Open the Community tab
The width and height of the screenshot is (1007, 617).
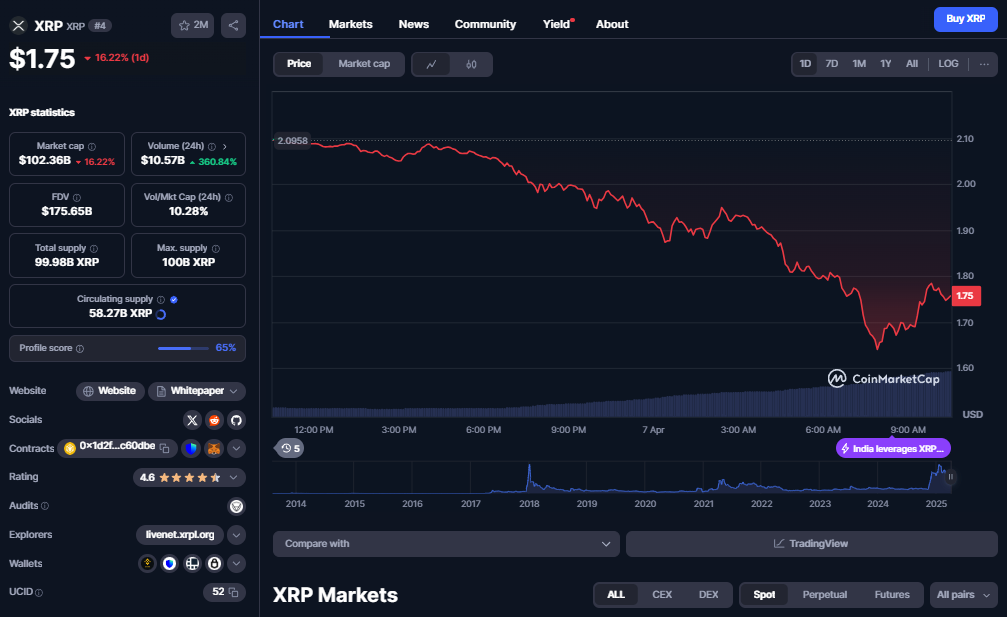tap(485, 24)
